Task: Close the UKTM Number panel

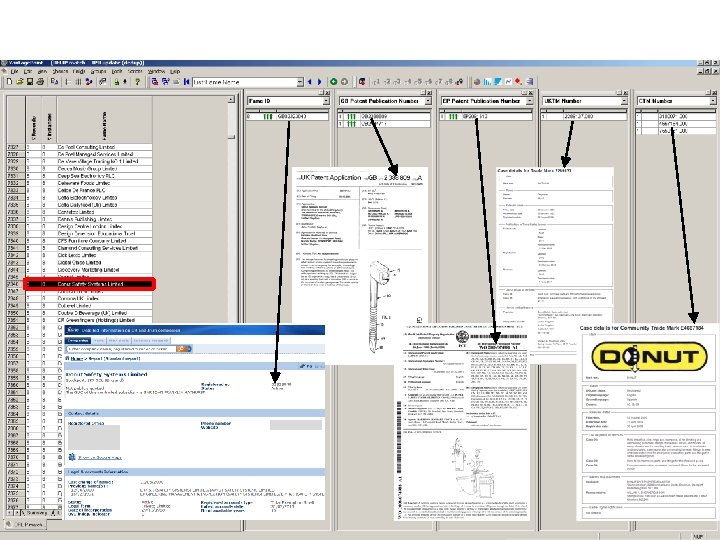Action: pos(626,92)
